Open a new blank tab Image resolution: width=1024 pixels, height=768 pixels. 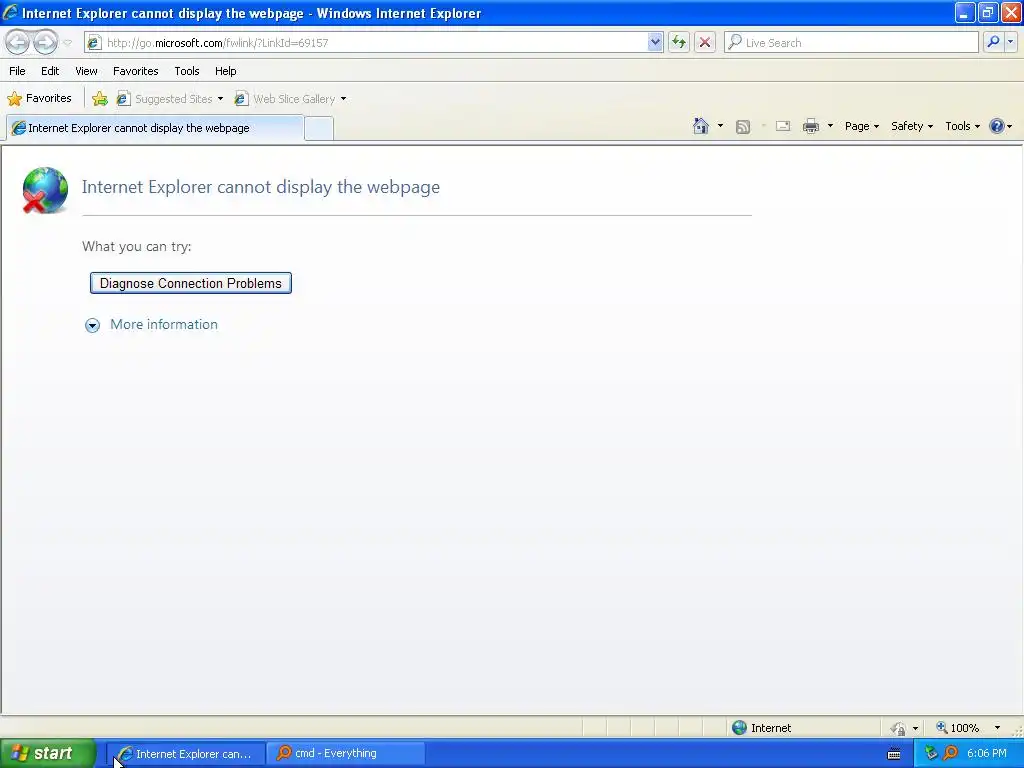pyautogui.click(x=319, y=128)
